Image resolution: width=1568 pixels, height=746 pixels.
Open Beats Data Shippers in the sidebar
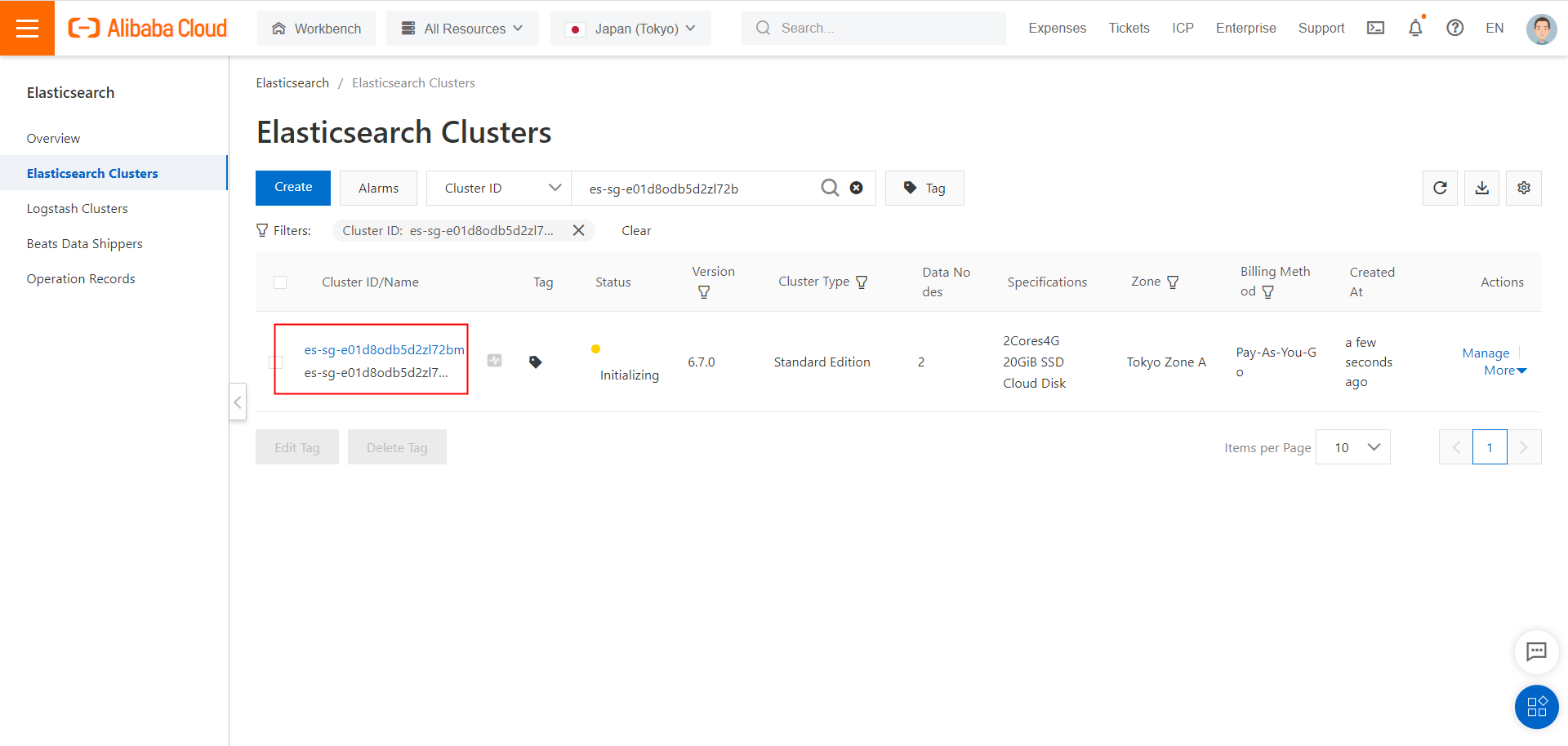(84, 243)
